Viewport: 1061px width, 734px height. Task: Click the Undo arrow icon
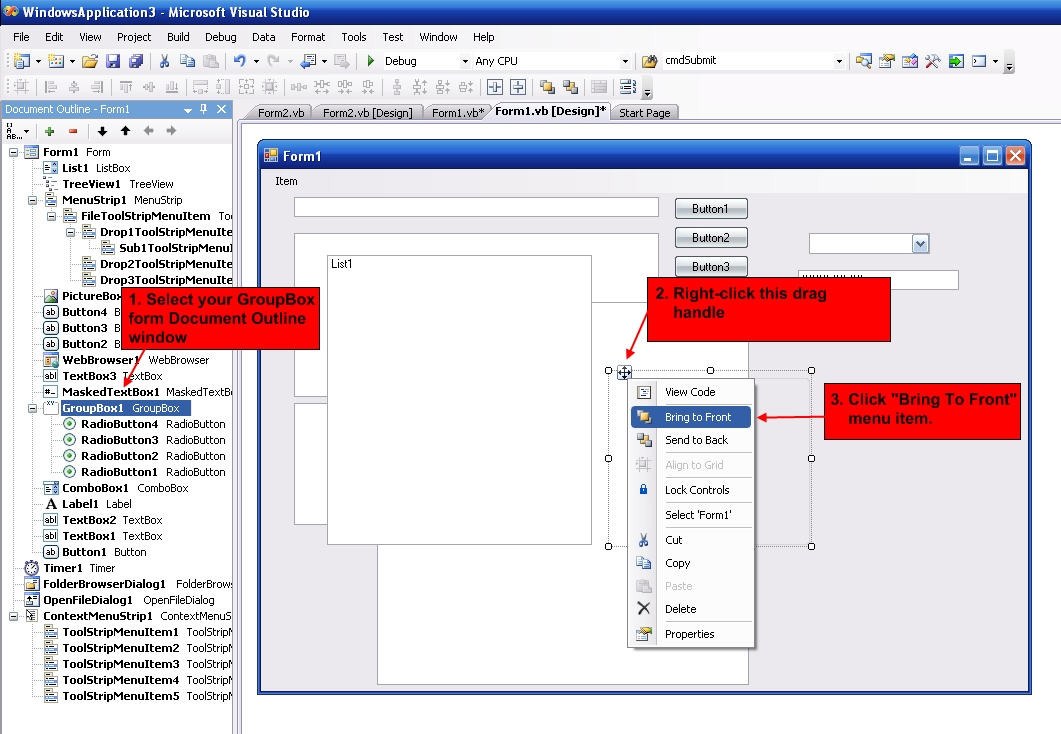pos(240,61)
